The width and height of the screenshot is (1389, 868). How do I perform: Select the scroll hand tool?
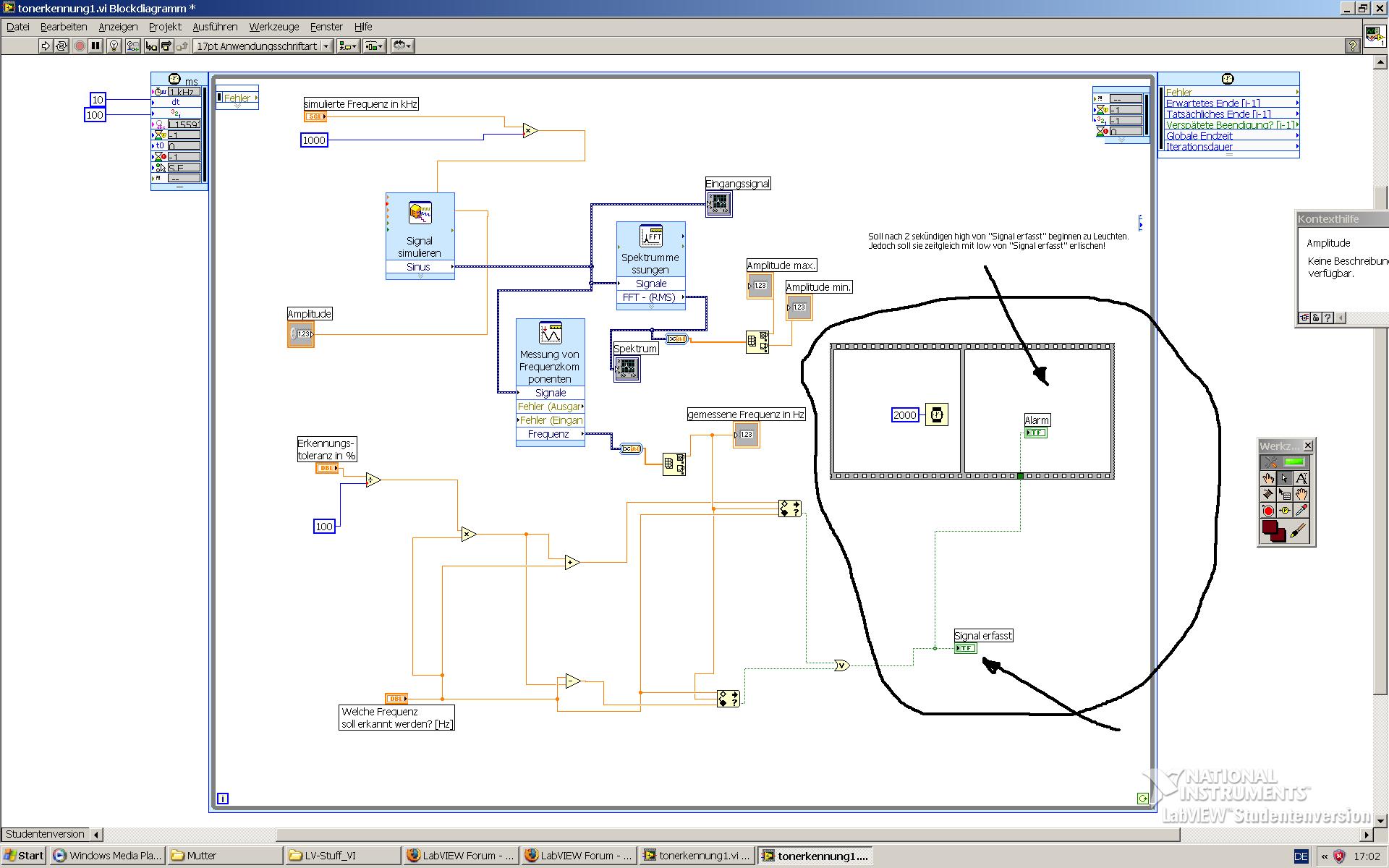tap(1301, 494)
